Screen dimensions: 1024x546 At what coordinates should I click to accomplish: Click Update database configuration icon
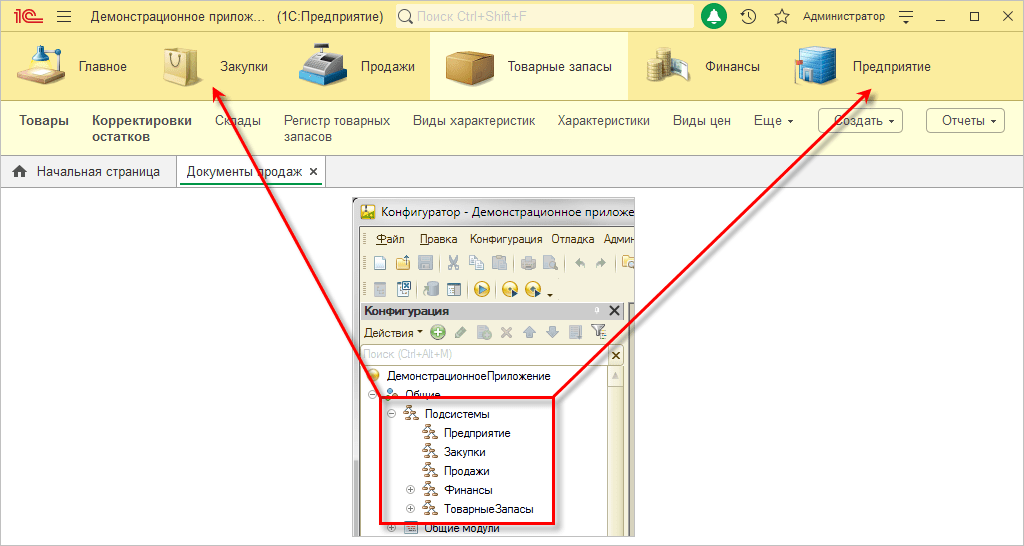click(x=430, y=289)
